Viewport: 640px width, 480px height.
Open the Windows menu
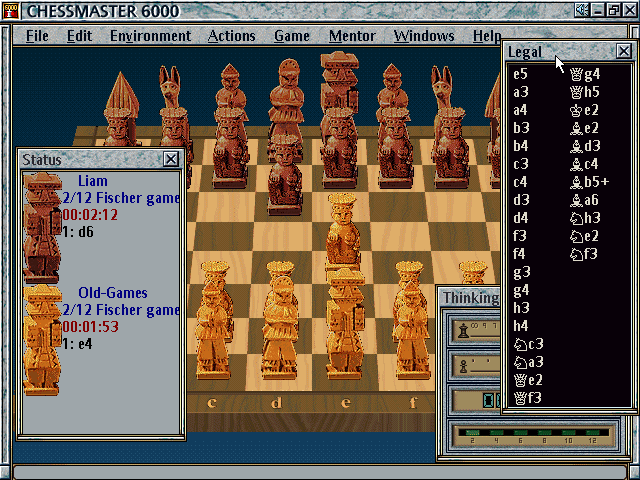click(x=424, y=36)
